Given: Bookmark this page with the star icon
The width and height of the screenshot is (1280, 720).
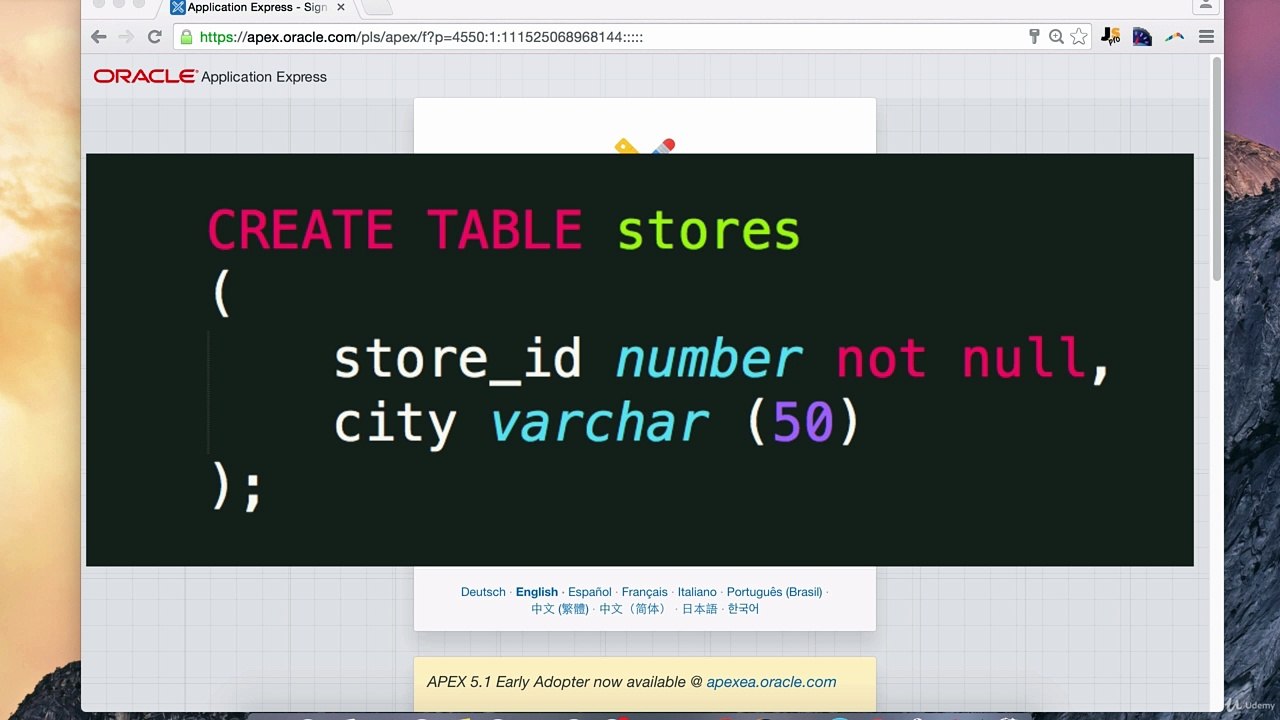Looking at the screenshot, I should pyautogui.click(x=1078, y=37).
